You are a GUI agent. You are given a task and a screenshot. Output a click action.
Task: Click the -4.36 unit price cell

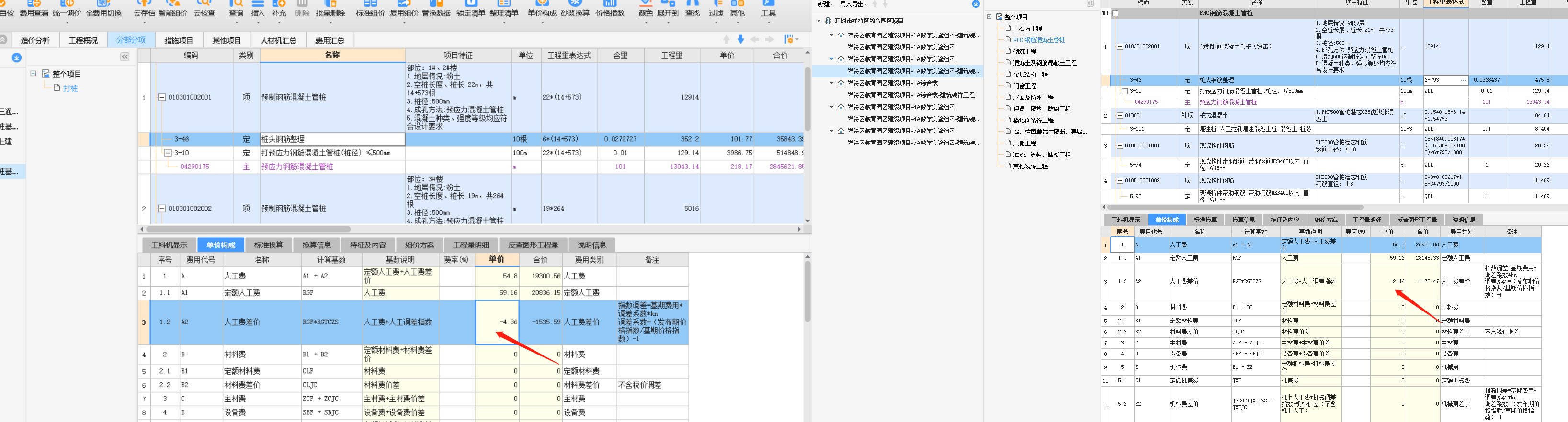coord(497,322)
